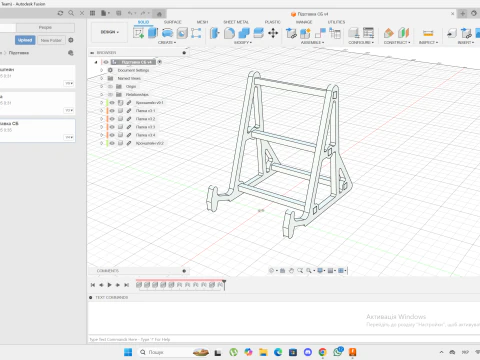Image resolution: width=480 pixels, height=360 pixels.
Task: Select the Press Pull tool
Action: [215, 33]
